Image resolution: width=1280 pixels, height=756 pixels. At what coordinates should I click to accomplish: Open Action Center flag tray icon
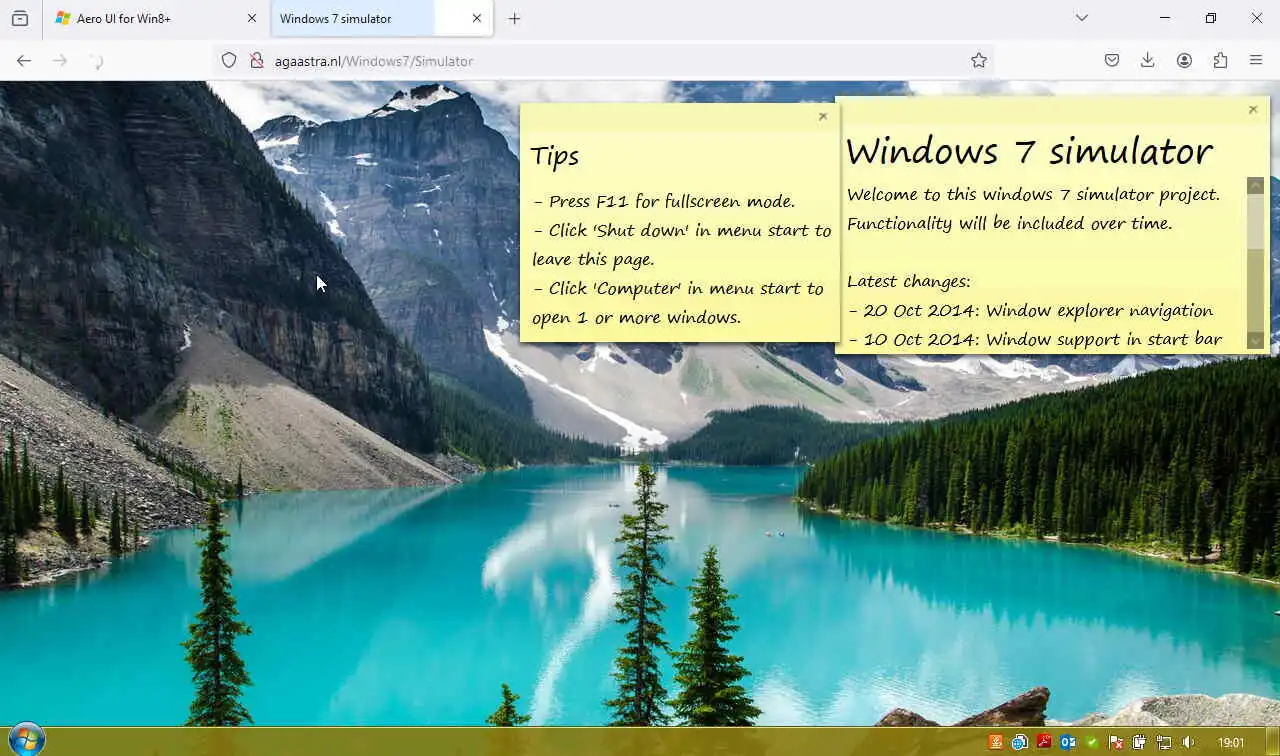tap(1116, 742)
